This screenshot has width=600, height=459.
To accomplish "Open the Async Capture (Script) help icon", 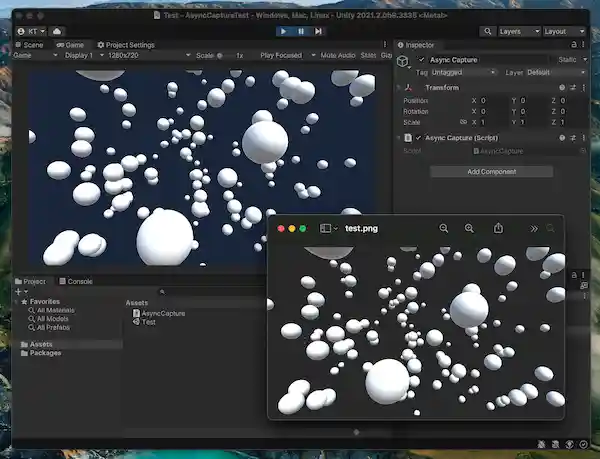I will coord(562,138).
